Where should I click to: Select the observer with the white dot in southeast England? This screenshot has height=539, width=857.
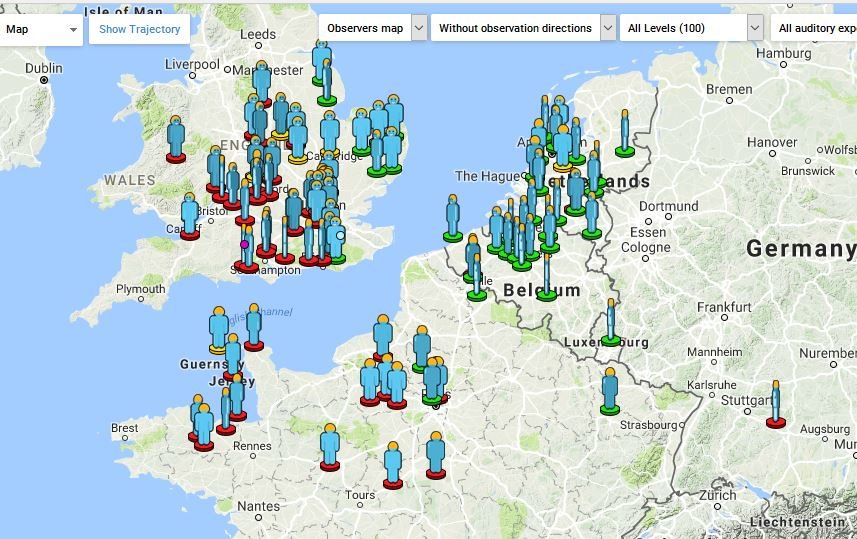pos(337,241)
